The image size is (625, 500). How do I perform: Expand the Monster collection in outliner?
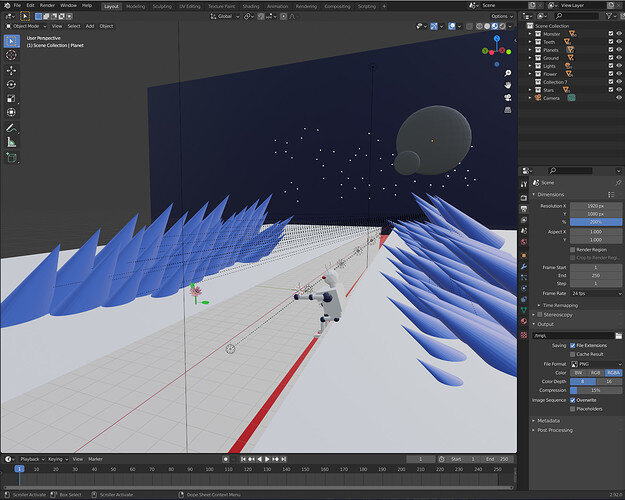[x=530, y=34]
